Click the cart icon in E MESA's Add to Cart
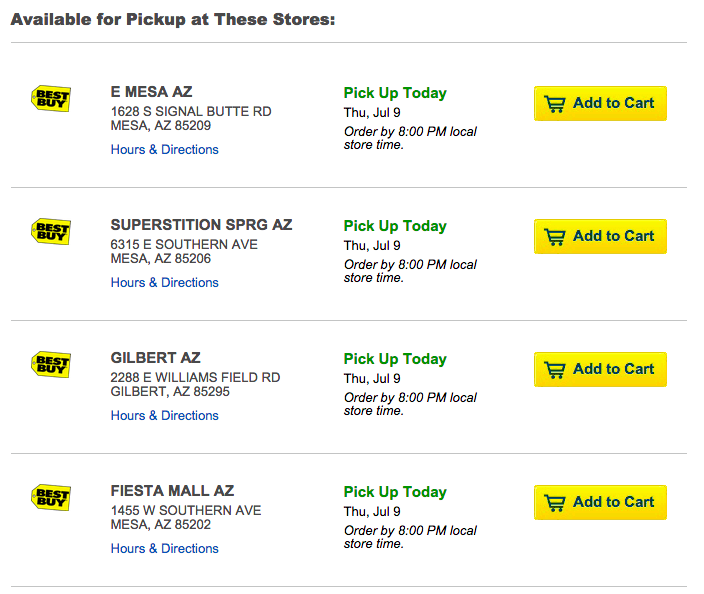 click(555, 104)
